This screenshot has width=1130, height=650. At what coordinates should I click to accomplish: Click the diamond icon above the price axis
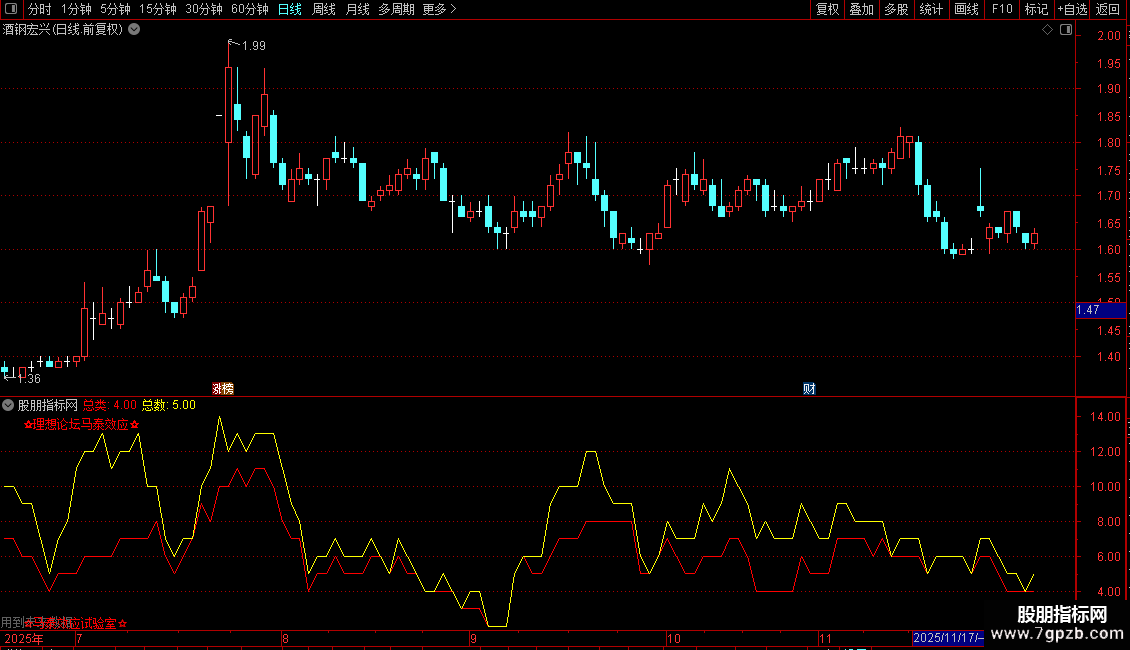pyautogui.click(x=1048, y=30)
